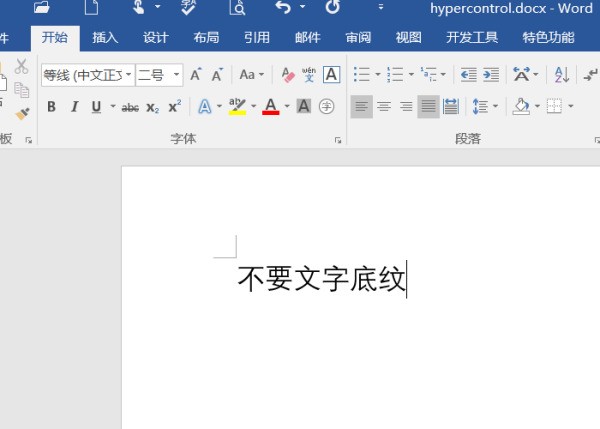Open the 视图 tab
Screen dimensions: 600x429
click(409, 38)
